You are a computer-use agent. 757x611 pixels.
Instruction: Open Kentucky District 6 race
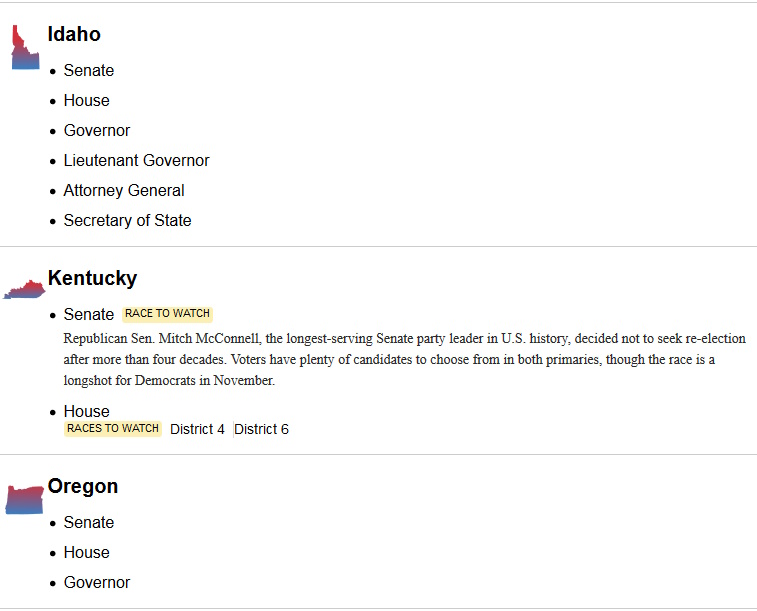pyautogui.click(x=262, y=429)
